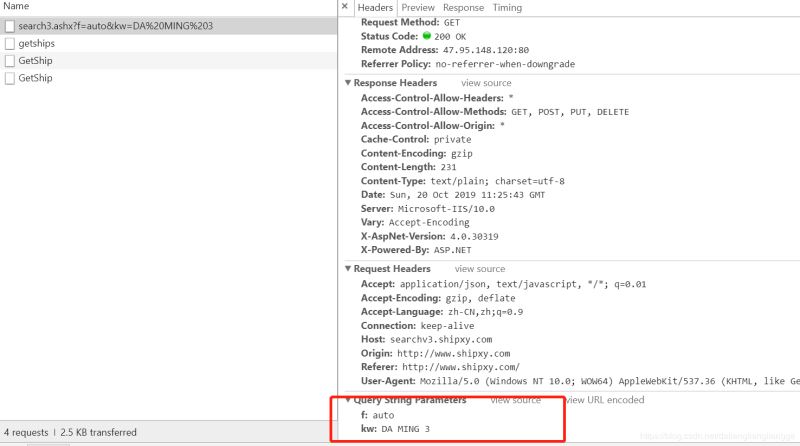Click the Date header value
Image resolution: width=800 pixels, height=446 pixels.
[467, 195]
